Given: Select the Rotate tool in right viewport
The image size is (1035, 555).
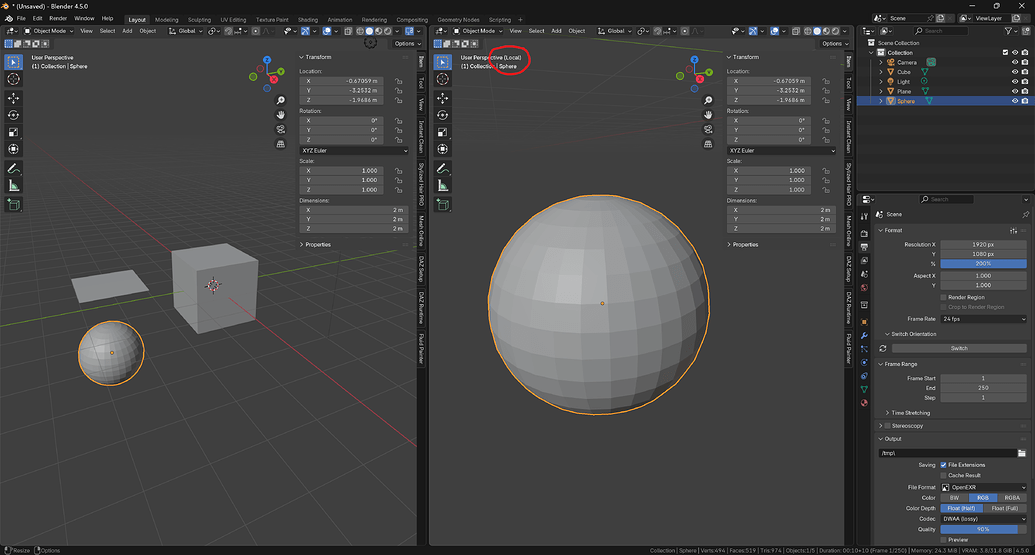Looking at the screenshot, I should click(443, 115).
